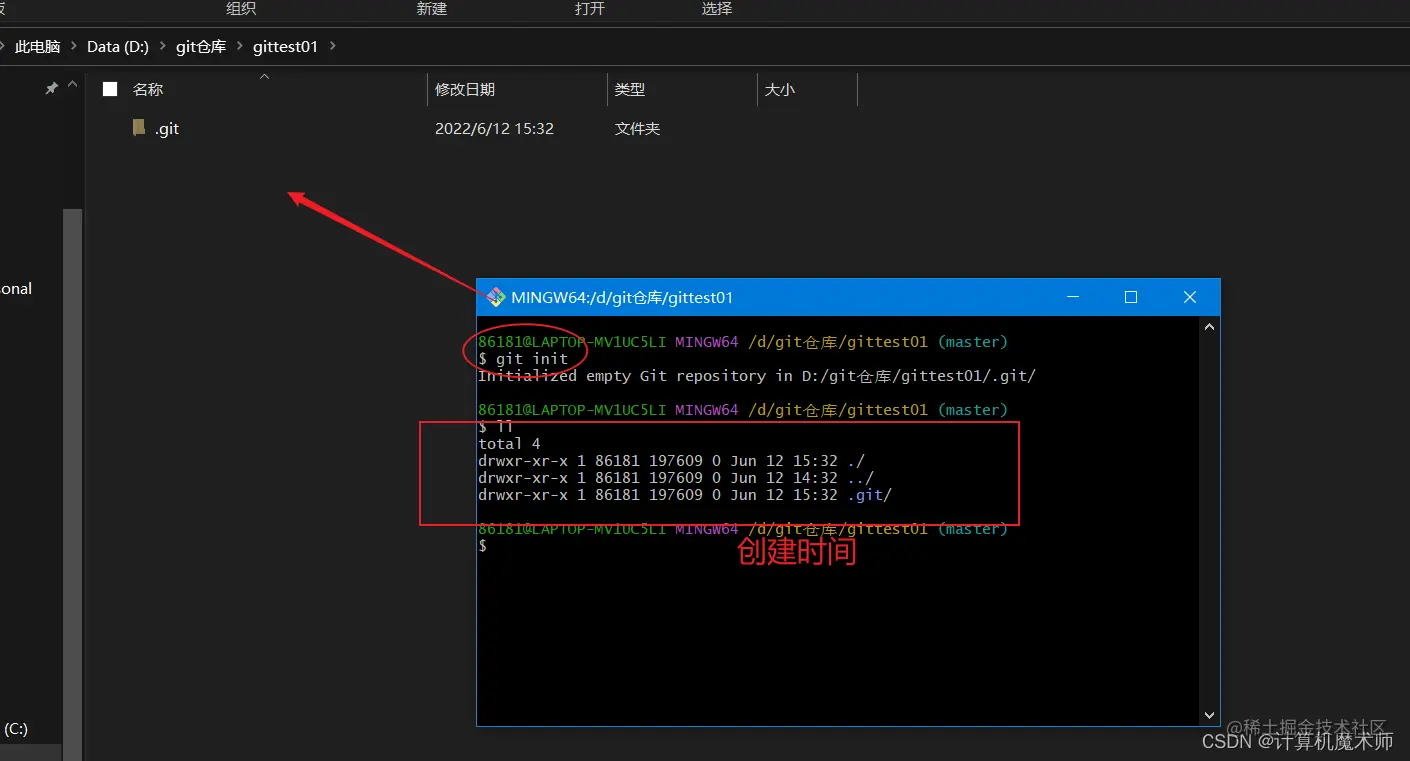Click the 打开 ribbon group label

pos(590,8)
